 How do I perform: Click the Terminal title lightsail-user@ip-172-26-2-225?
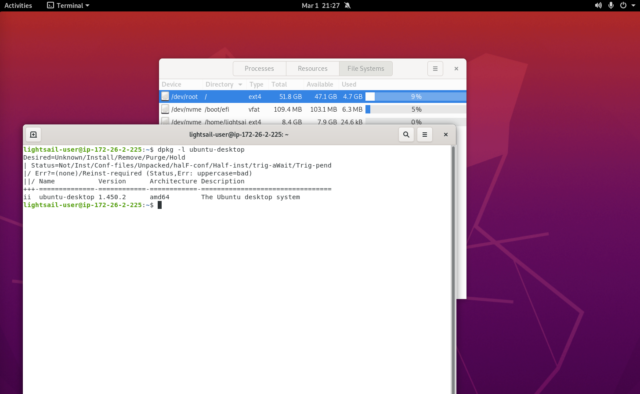coord(239,134)
